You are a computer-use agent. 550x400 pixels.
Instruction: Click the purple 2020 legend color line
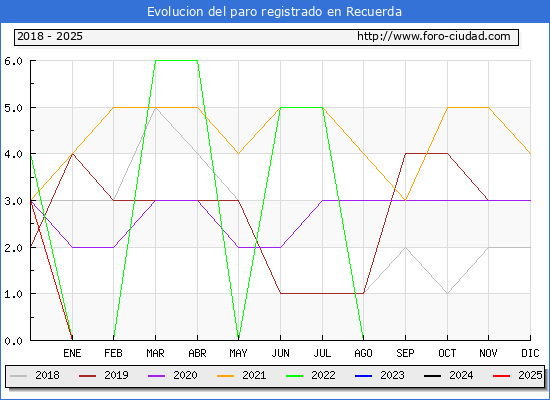pos(156,376)
